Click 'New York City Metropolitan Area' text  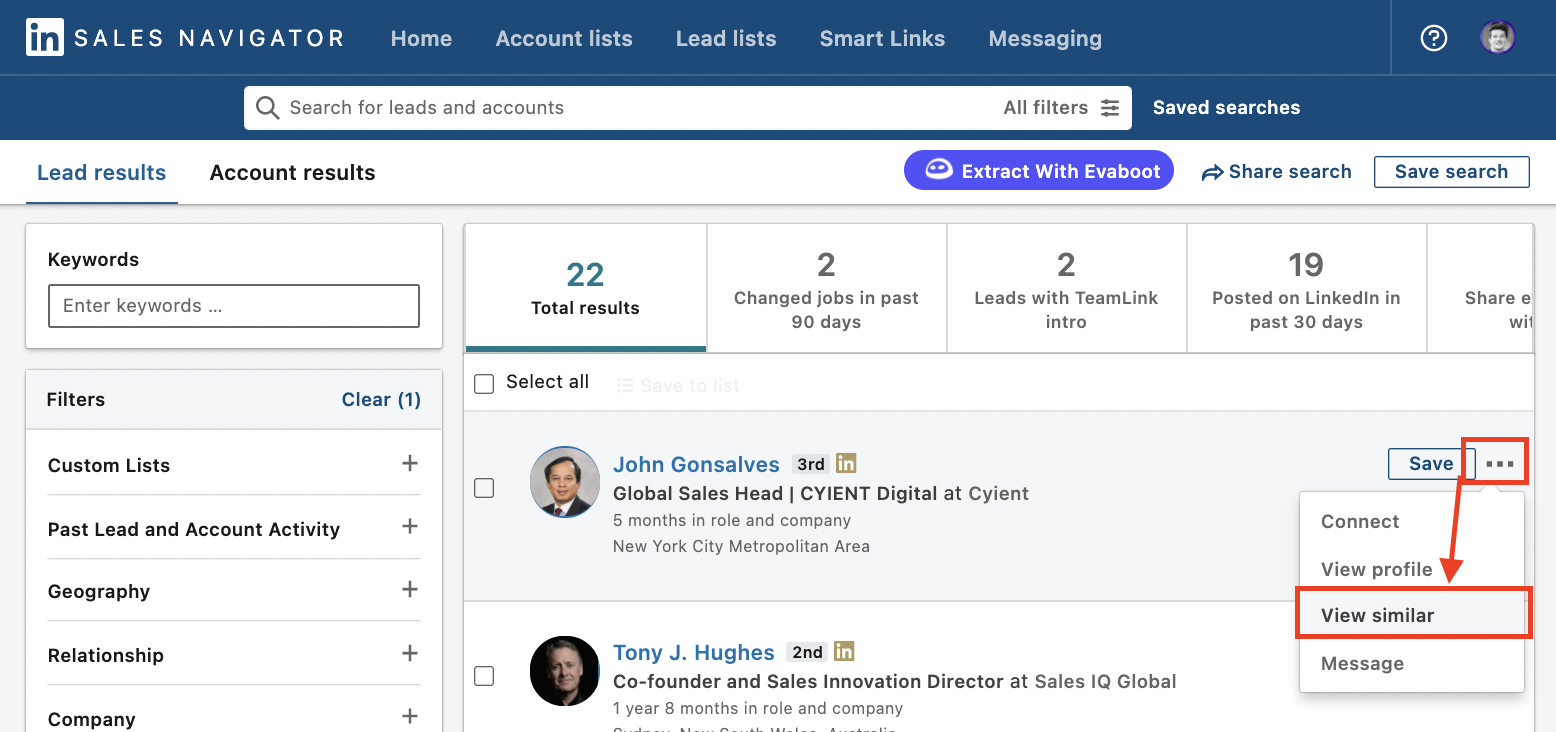(x=741, y=547)
